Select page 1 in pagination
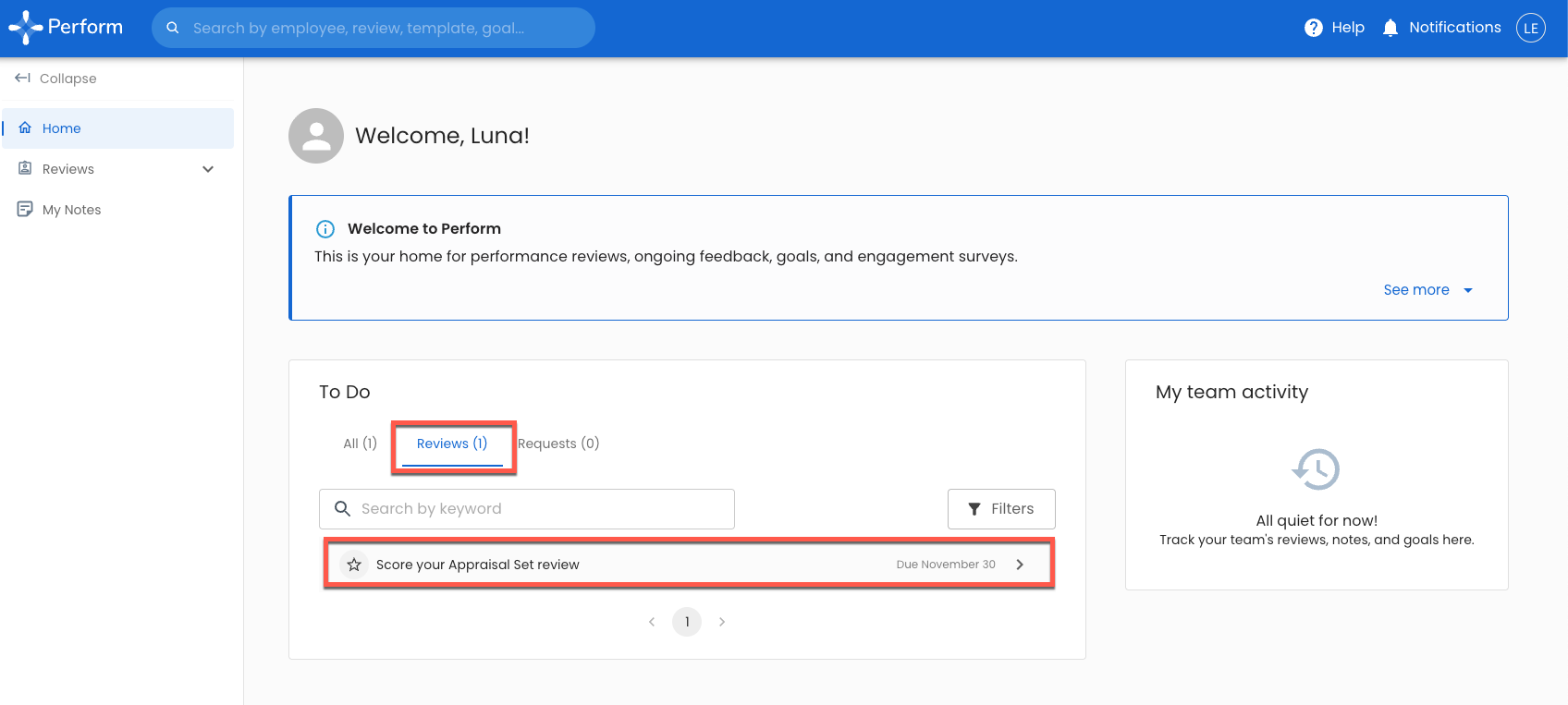Viewport: 1568px width, 705px height. click(x=687, y=622)
